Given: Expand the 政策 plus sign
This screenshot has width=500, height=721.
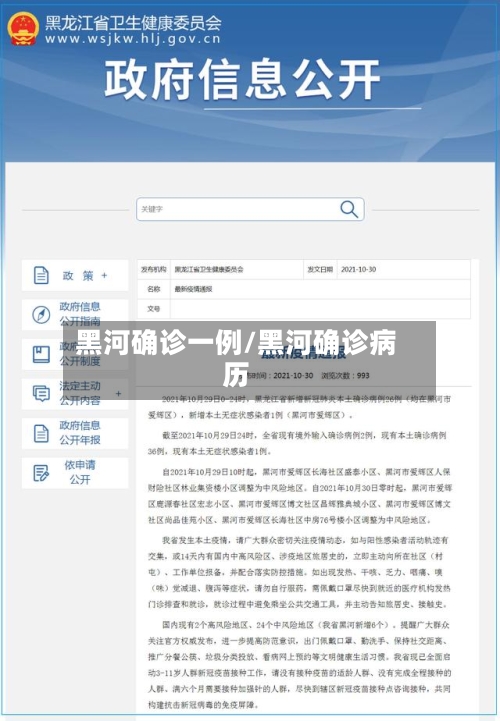Looking at the screenshot, I should point(104,275).
